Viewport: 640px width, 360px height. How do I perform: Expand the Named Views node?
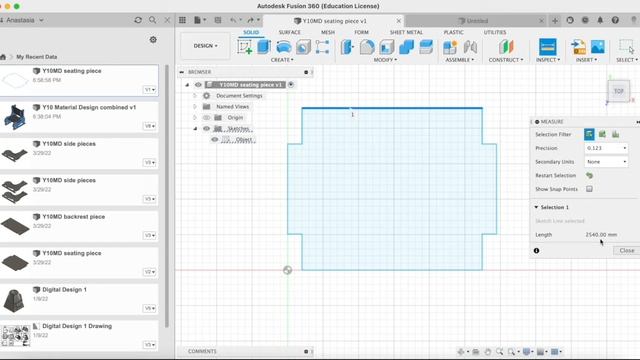195,107
